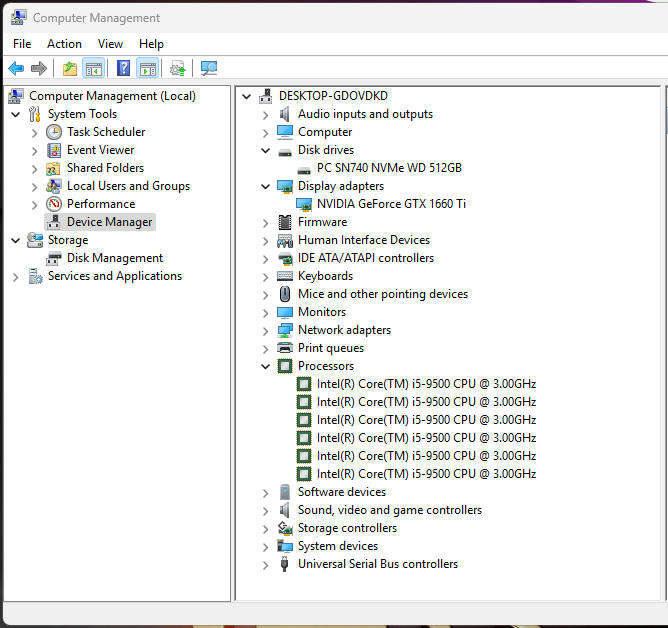The width and height of the screenshot is (668, 628).
Task: Click the blue Help question-mark icon
Action: (x=124, y=68)
